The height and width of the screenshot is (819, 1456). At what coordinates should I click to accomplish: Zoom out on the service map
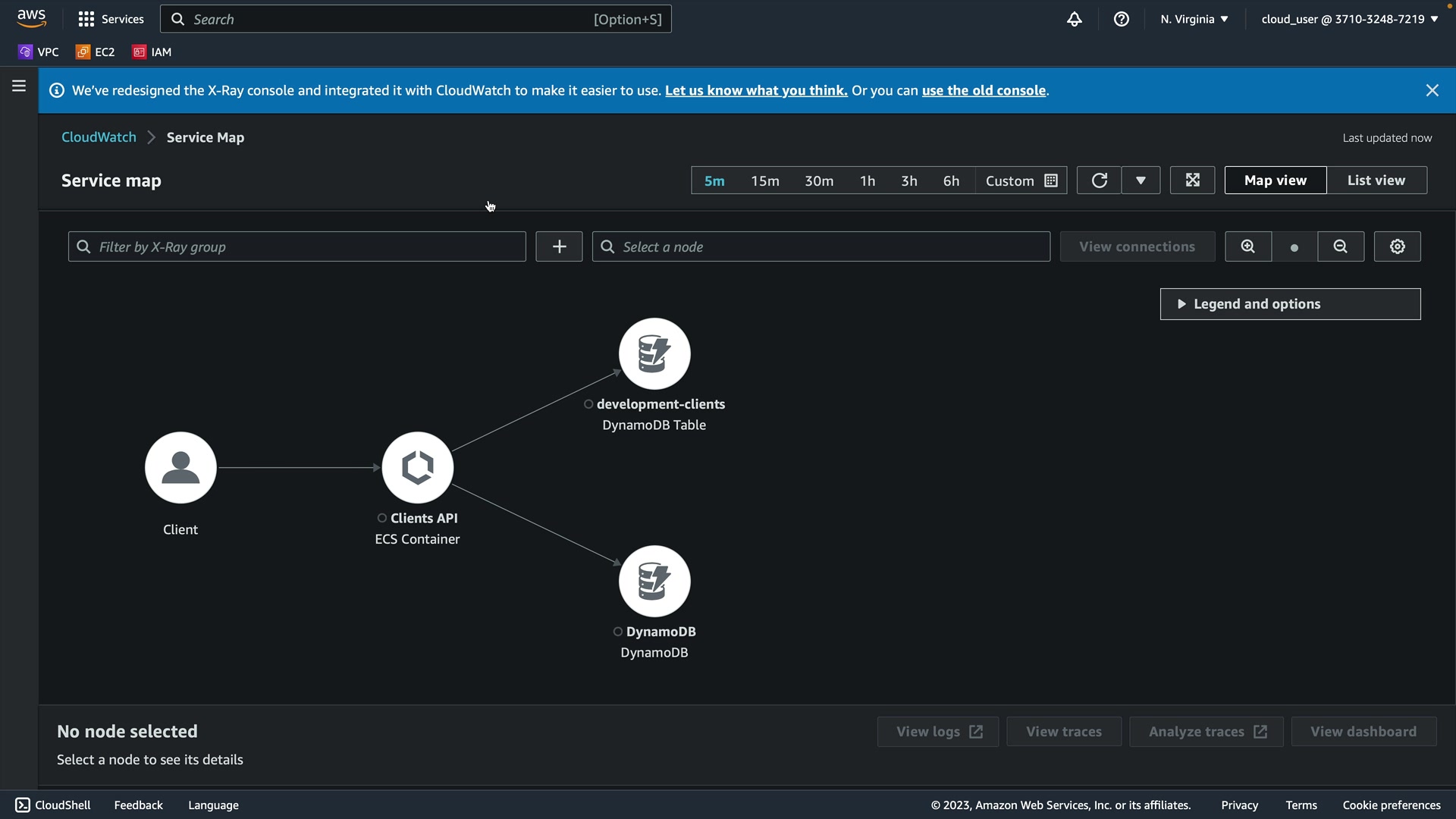(x=1340, y=246)
